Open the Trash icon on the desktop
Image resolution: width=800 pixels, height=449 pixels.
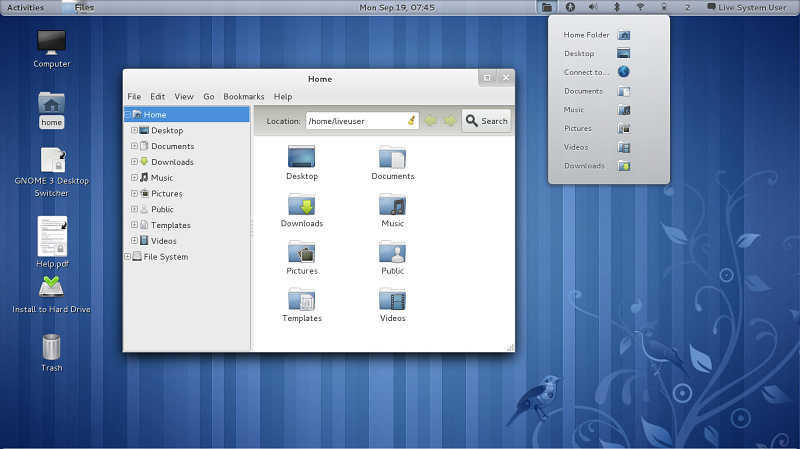click(x=52, y=348)
